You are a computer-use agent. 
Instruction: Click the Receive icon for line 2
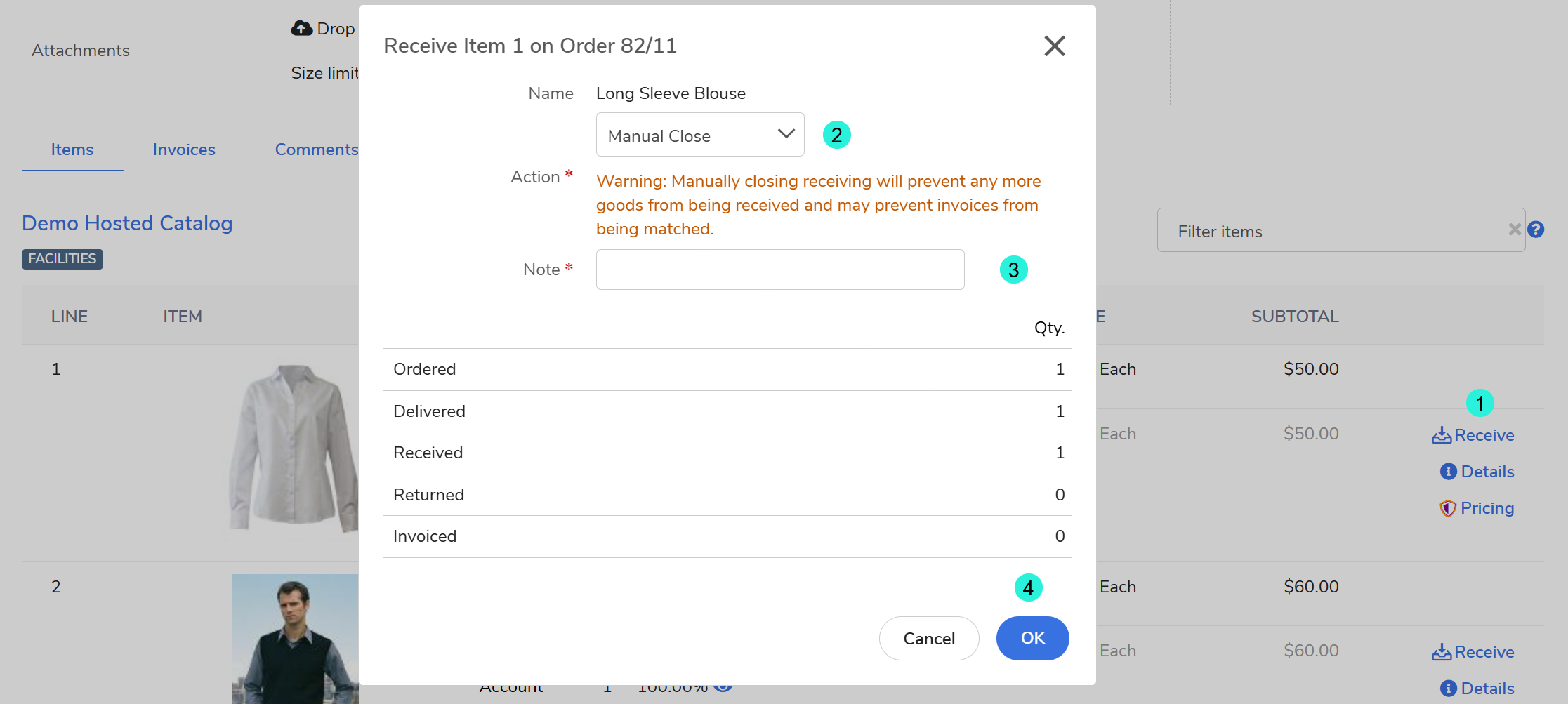[1442, 653]
